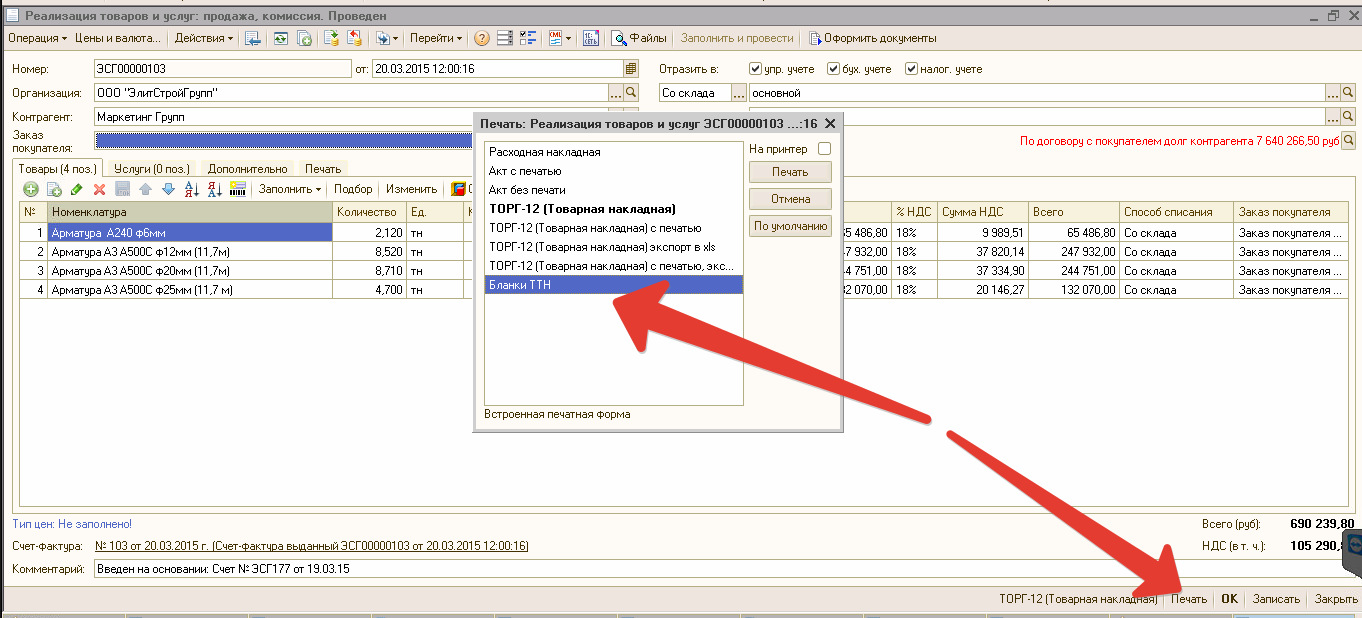Click the green add row icon

tap(31, 189)
